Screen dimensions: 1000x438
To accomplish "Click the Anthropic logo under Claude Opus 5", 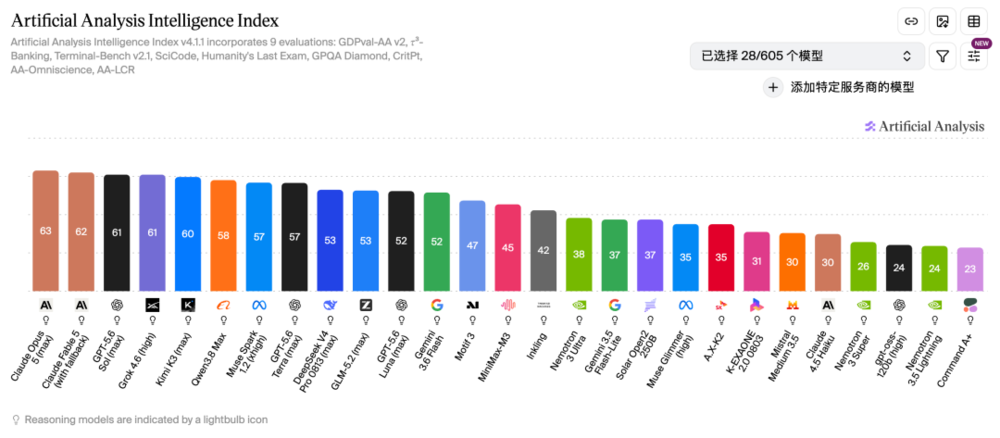I will pyautogui.click(x=45, y=305).
